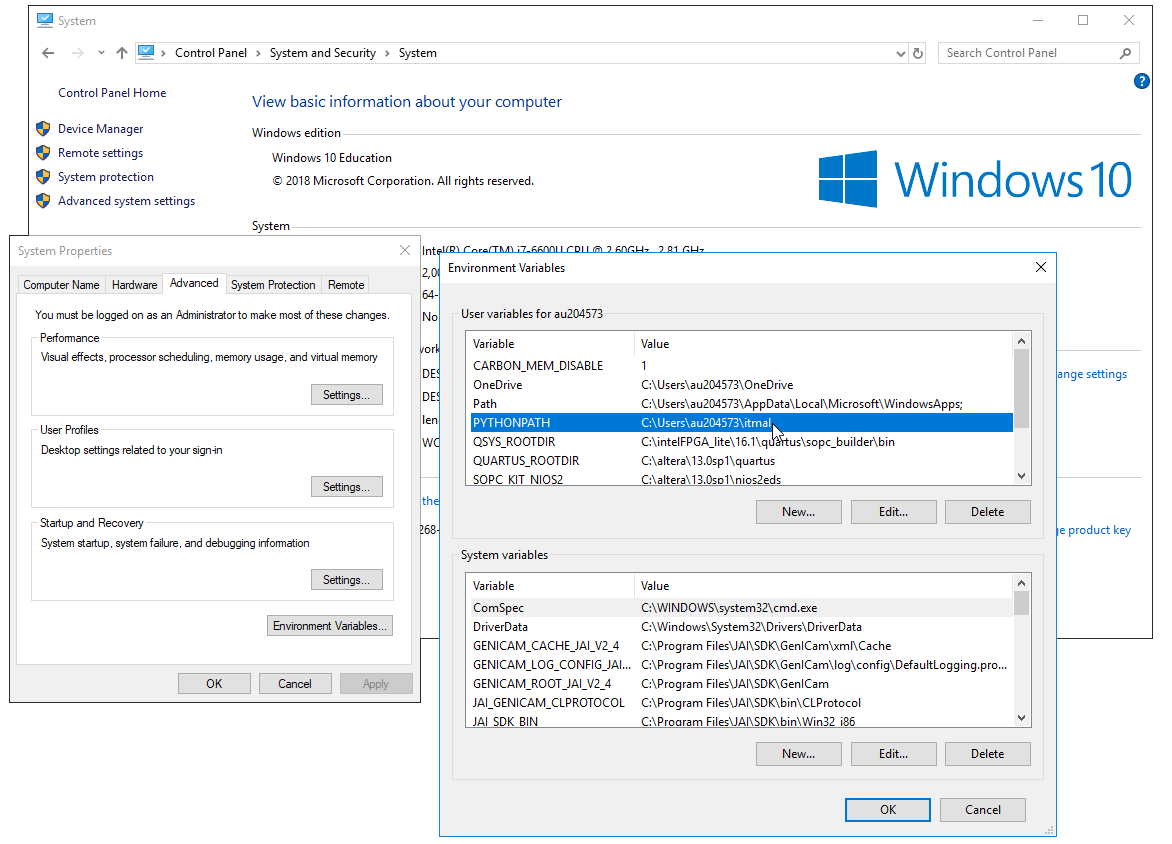Click the Device Manager shield icon
This screenshot has height=844, width=1172.
(x=43, y=129)
